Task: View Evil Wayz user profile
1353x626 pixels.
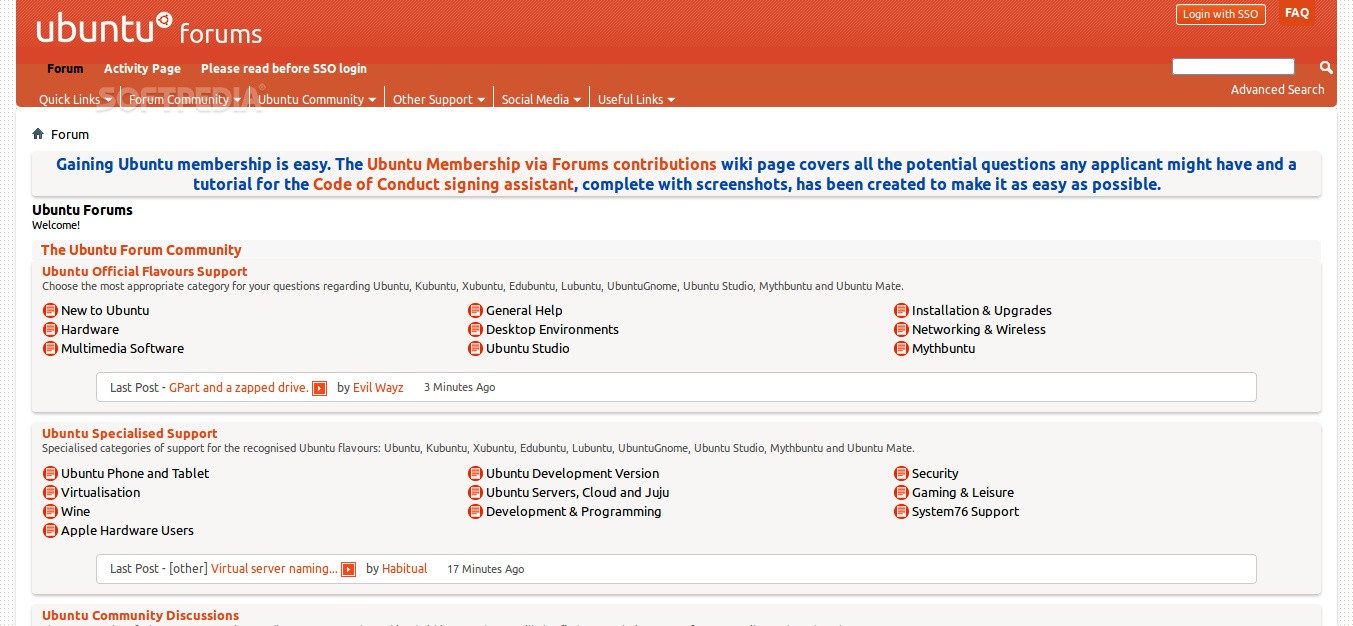Action: [378, 387]
